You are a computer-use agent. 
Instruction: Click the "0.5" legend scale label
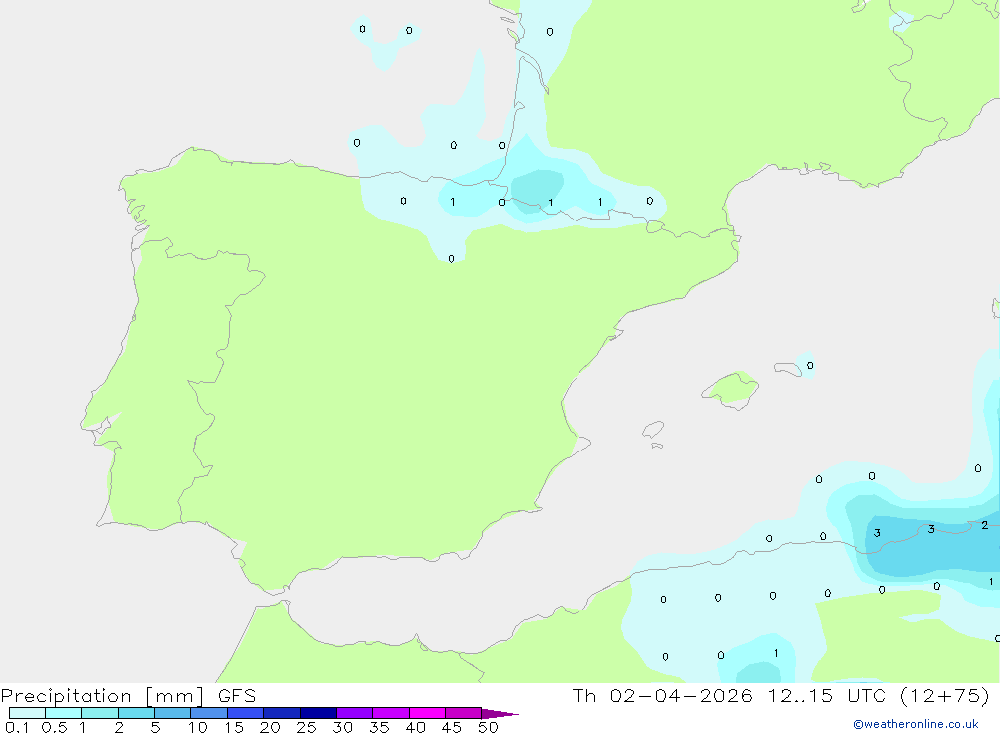[54, 727]
